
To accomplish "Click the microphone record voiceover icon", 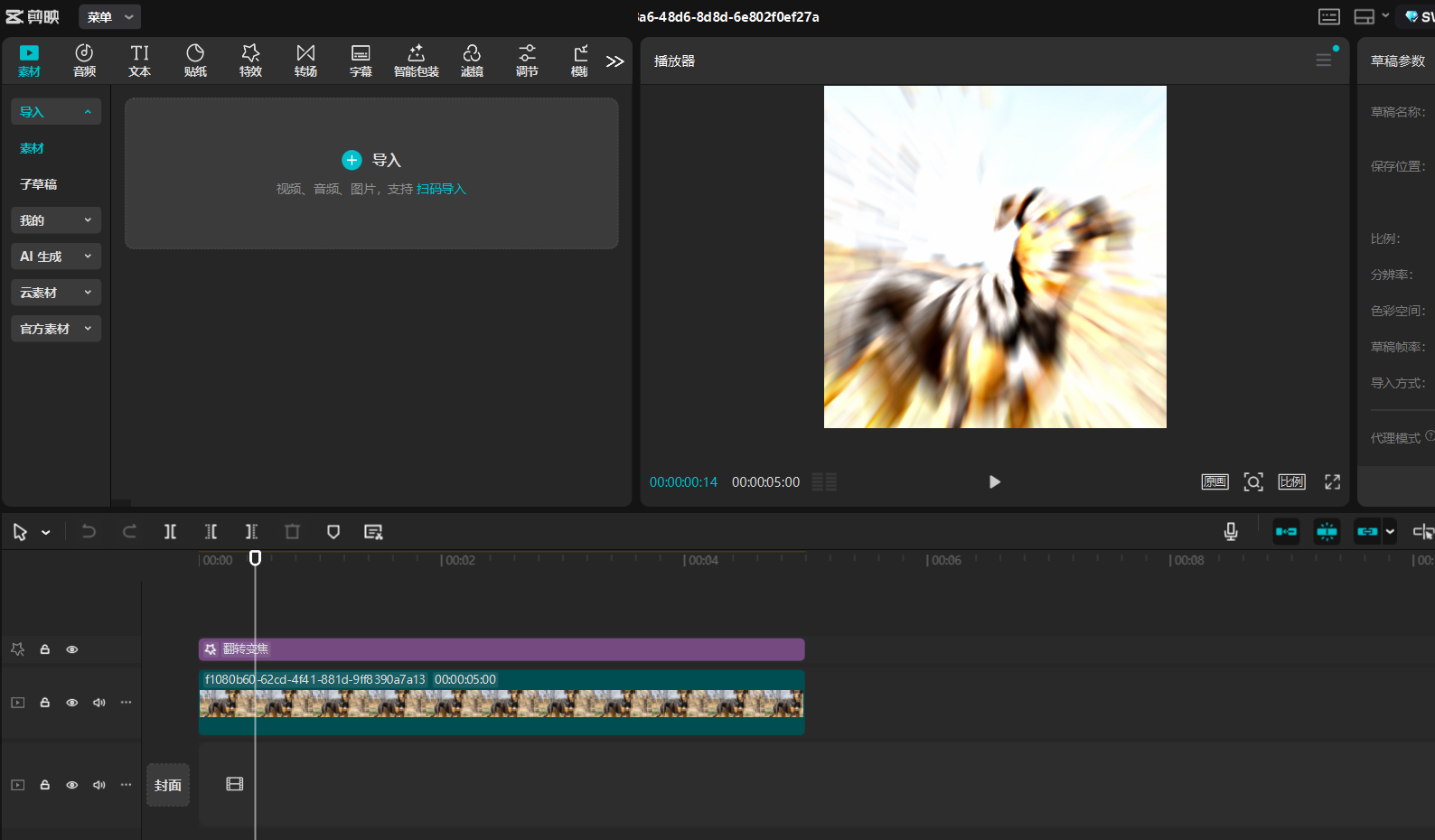I will coord(1230,532).
